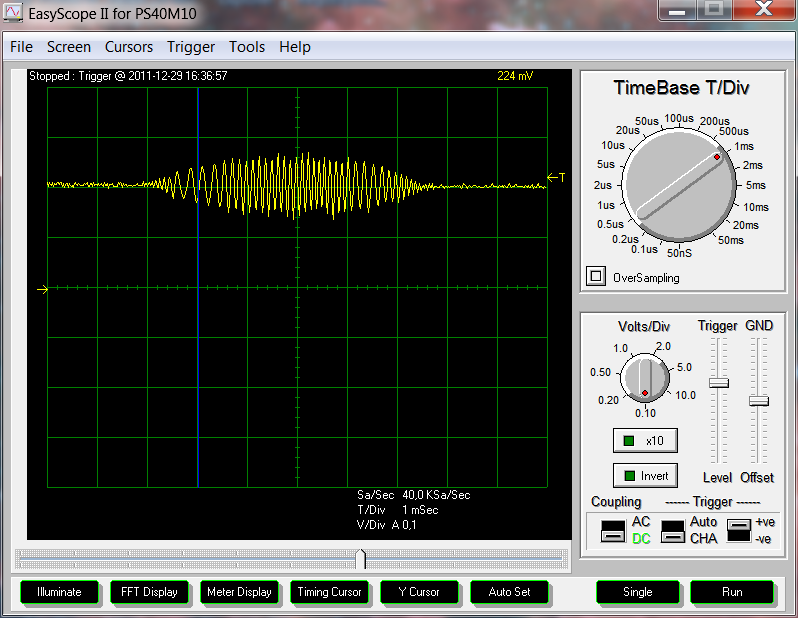
Task: Click the yellow ground arrow marker on left
Action: tap(42, 290)
